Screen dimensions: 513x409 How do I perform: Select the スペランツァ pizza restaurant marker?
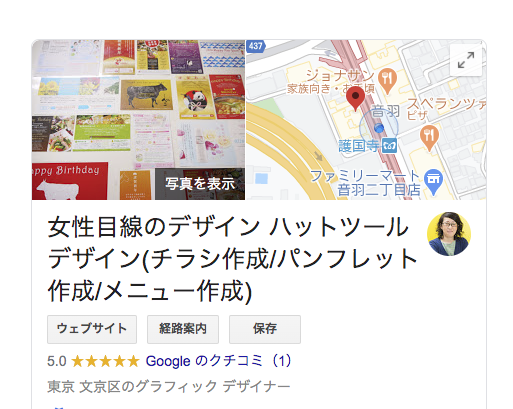tap(429, 137)
